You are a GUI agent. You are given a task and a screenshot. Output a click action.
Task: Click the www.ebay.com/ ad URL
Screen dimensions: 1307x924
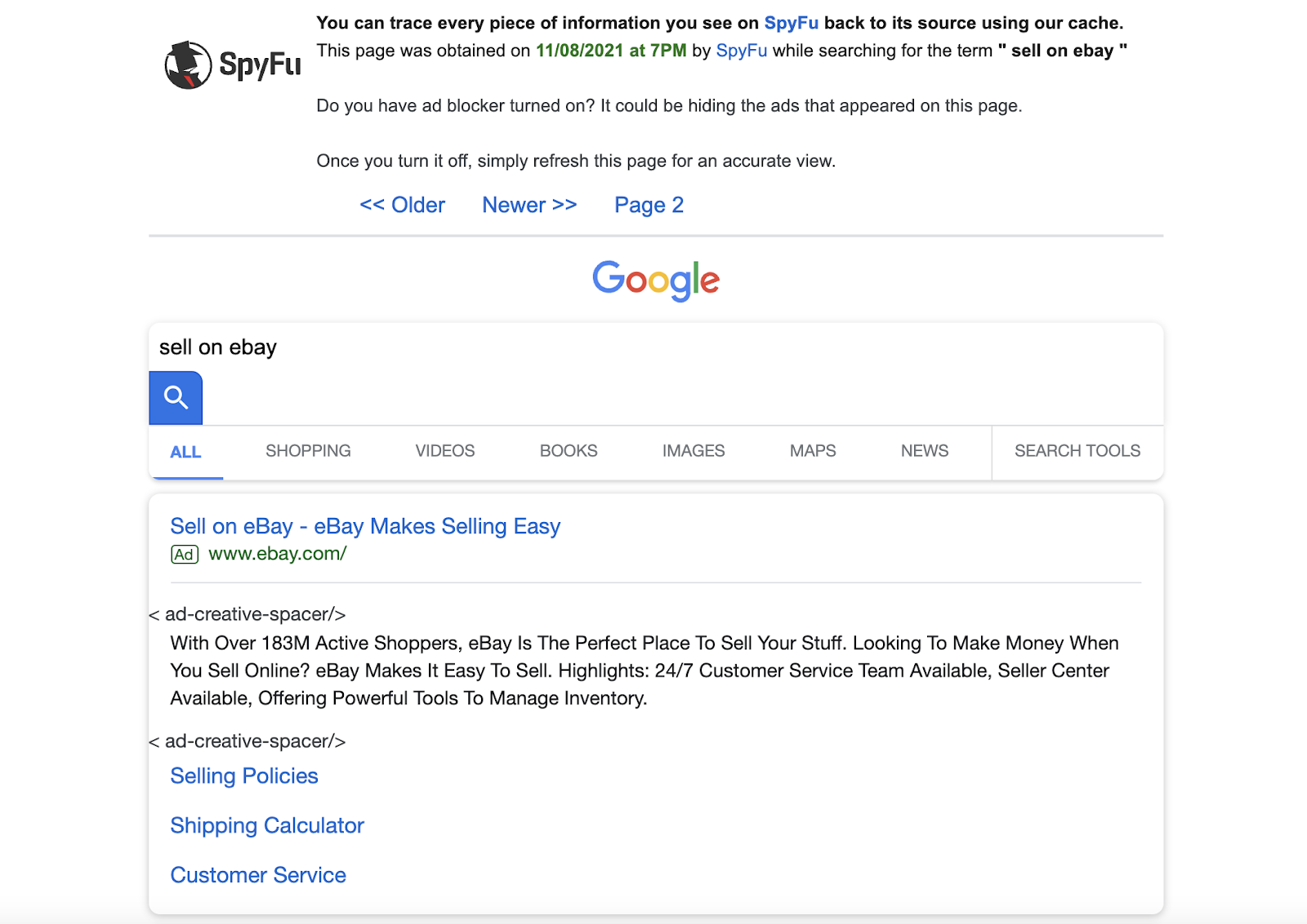point(278,554)
